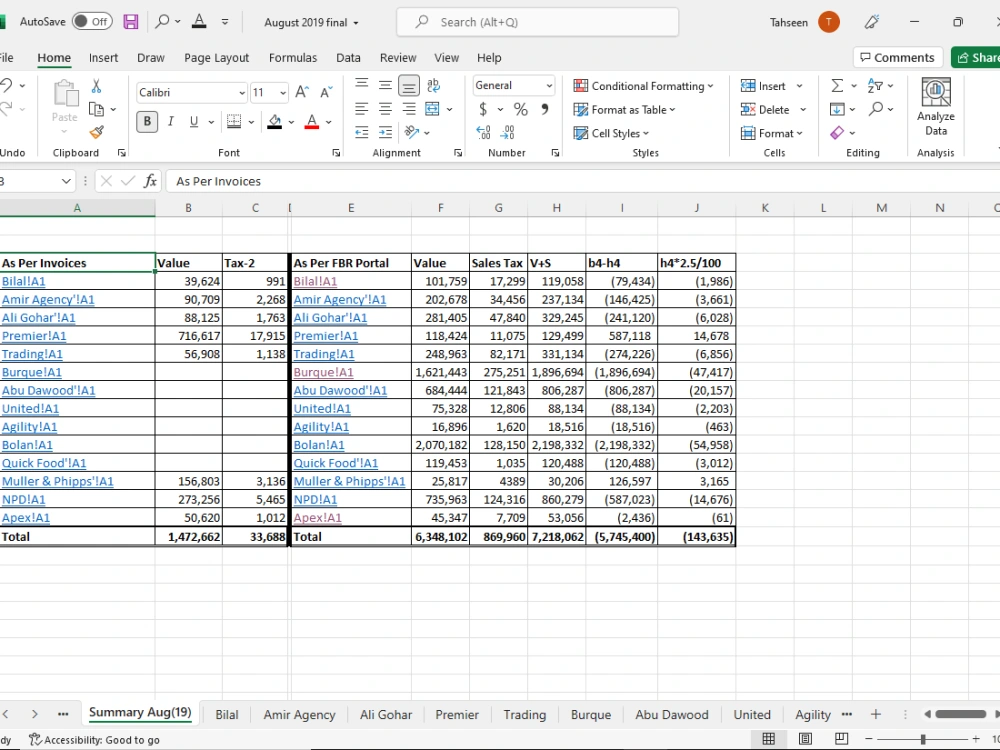Open the font size dropdown
Image resolution: width=1000 pixels, height=750 pixels.
(283, 93)
